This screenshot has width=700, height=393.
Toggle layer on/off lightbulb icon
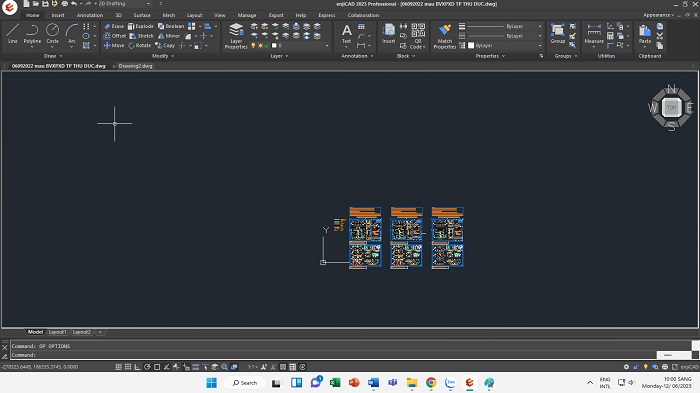coord(253,46)
